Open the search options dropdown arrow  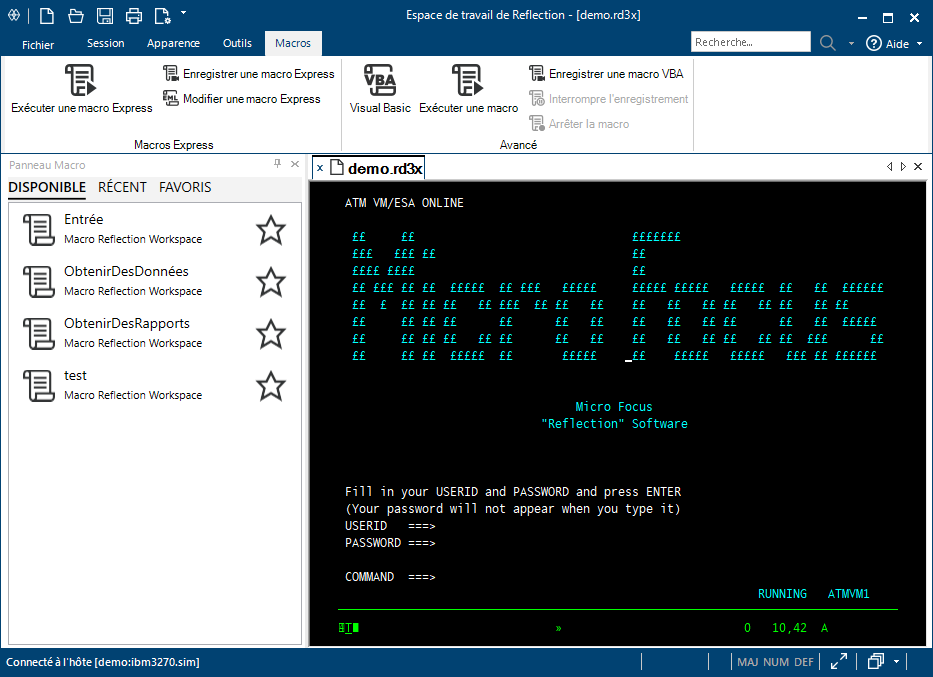(x=851, y=44)
